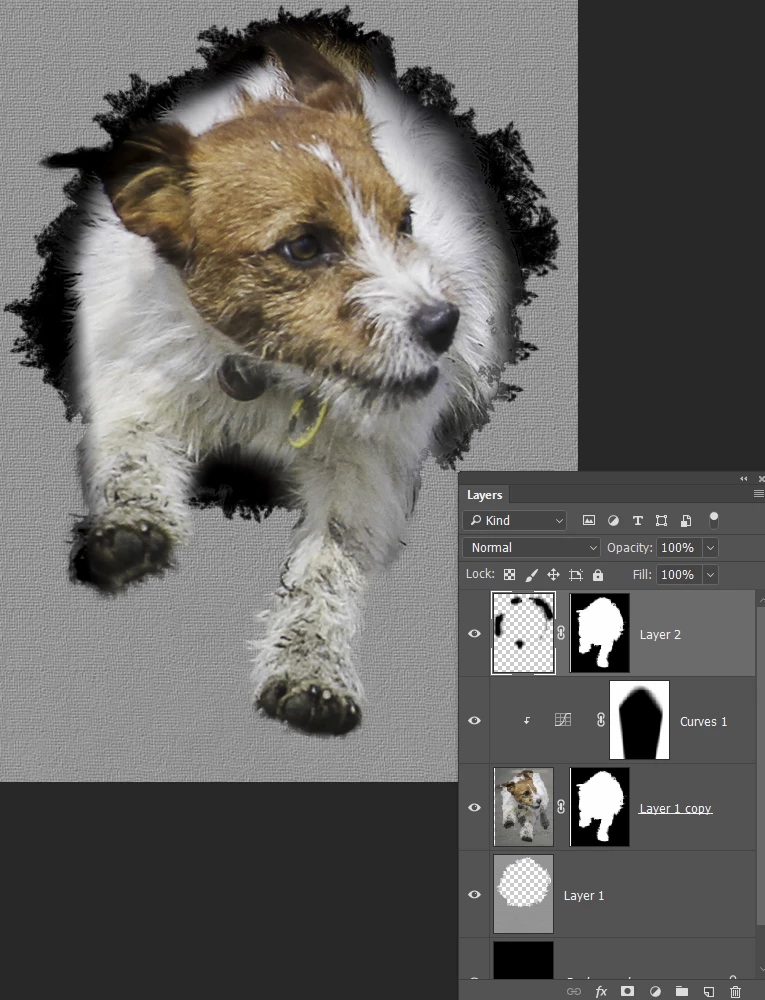Select Layer 1 thumbnail

click(523, 893)
